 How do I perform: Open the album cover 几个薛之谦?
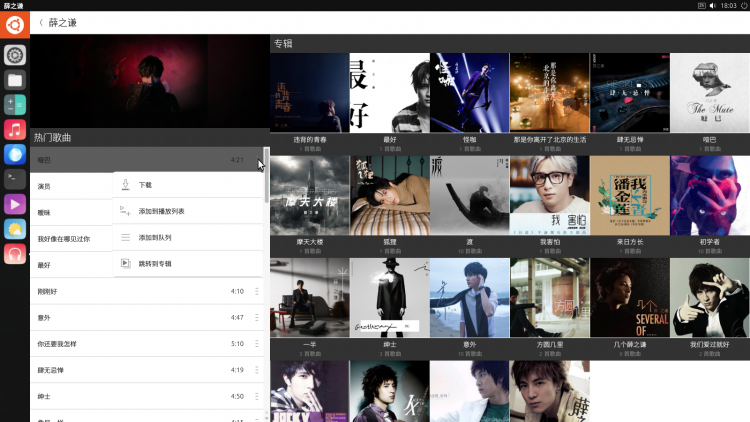[630, 298]
